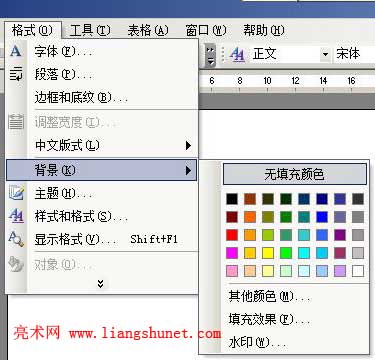Open the 工具 (Tools) menu
Viewport: 375px width, 360px height.
point(90,31)
